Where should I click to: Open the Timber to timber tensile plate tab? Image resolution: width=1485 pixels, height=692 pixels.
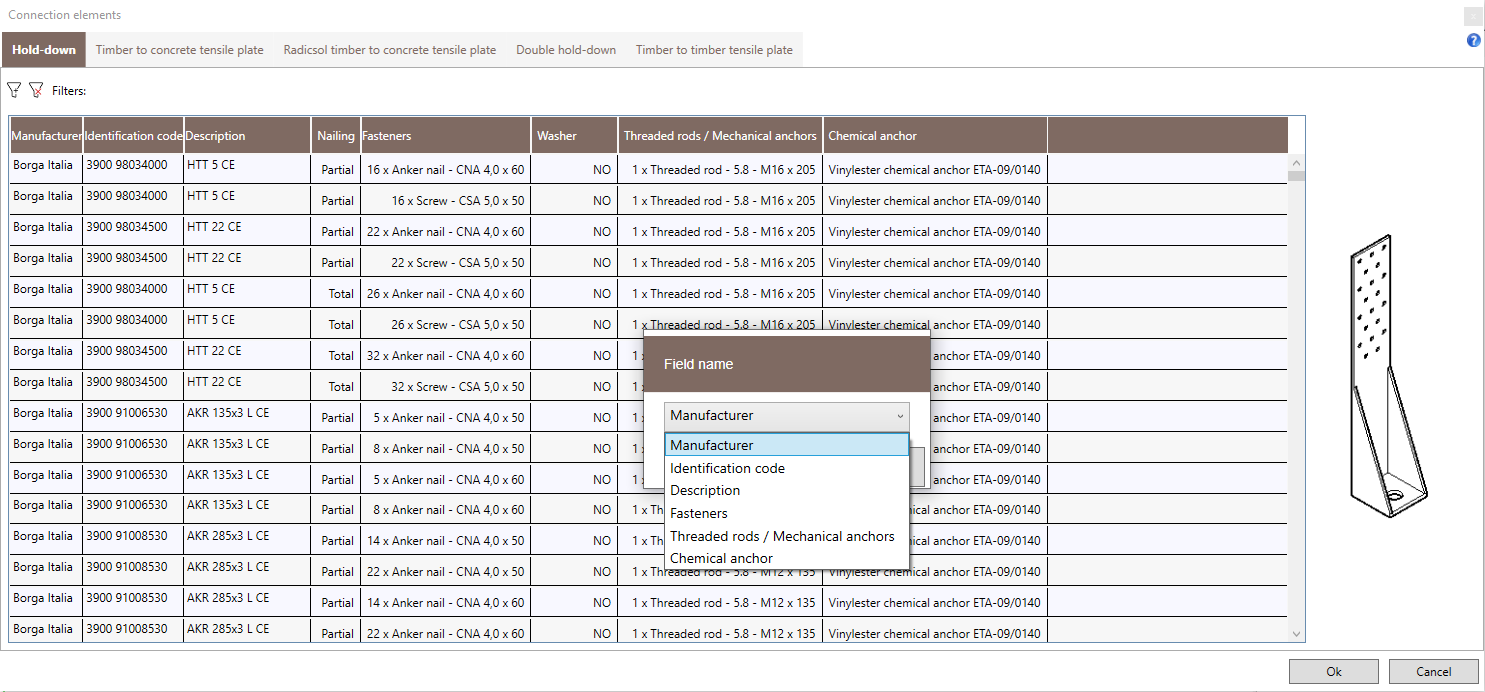pyautogui.click(x=714, y=50)
